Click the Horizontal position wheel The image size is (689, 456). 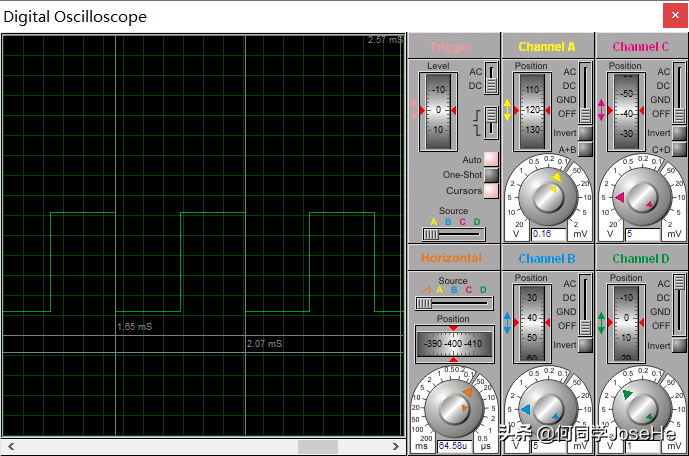pyautogui.click(x=453, y=343)
